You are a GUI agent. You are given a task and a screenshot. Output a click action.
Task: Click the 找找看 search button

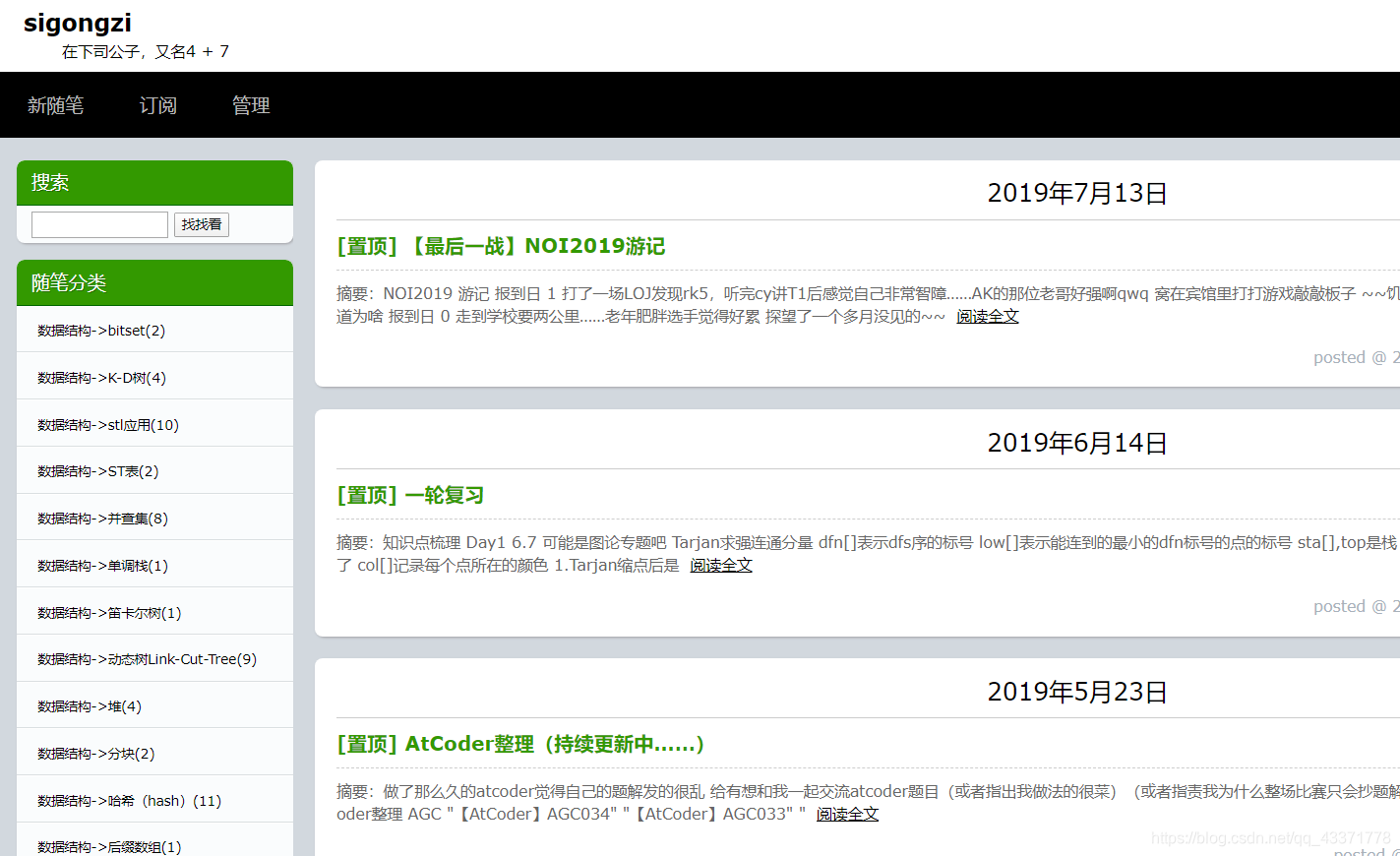[x=201, y=224]
